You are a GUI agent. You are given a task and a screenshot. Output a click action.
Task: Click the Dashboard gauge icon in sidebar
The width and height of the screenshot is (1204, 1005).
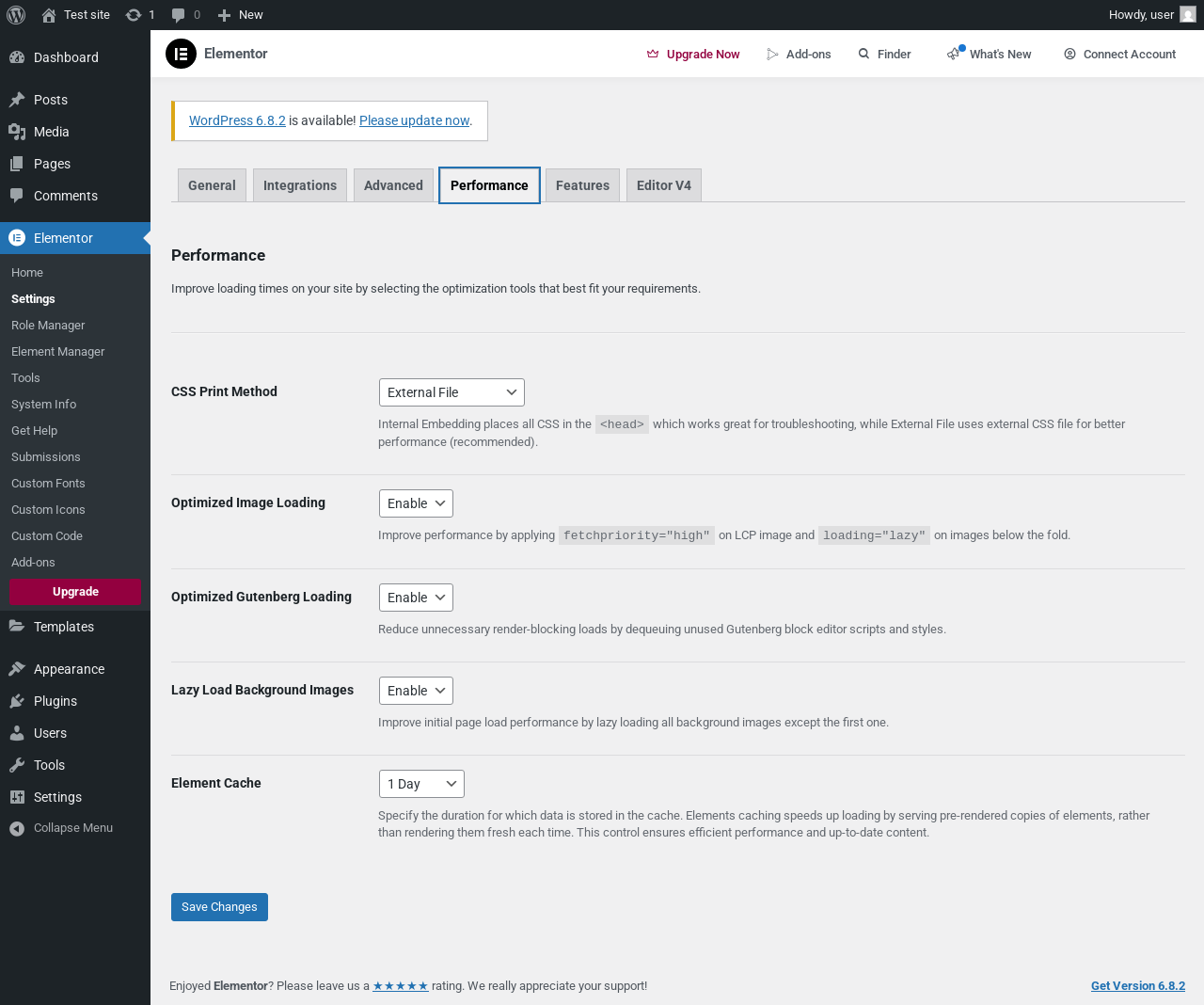(17, 57)
